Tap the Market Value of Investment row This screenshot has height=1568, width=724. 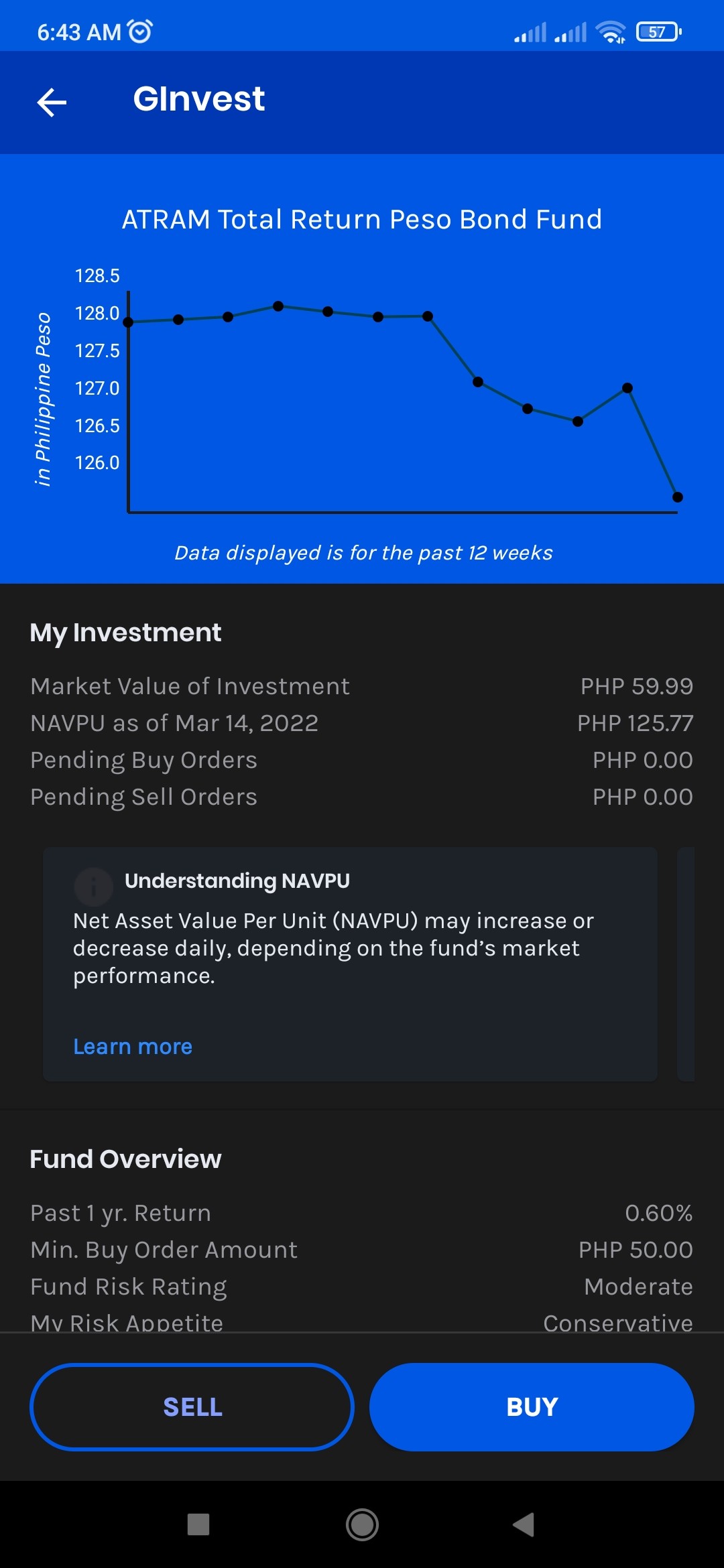coord(362,686)
